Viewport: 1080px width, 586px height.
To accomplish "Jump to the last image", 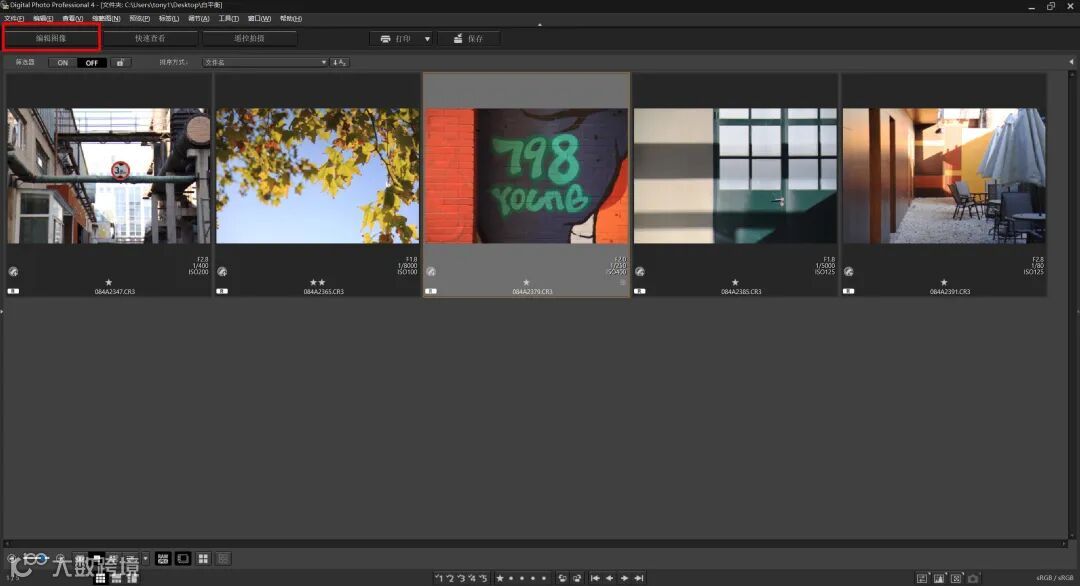I will coord(639,578).
